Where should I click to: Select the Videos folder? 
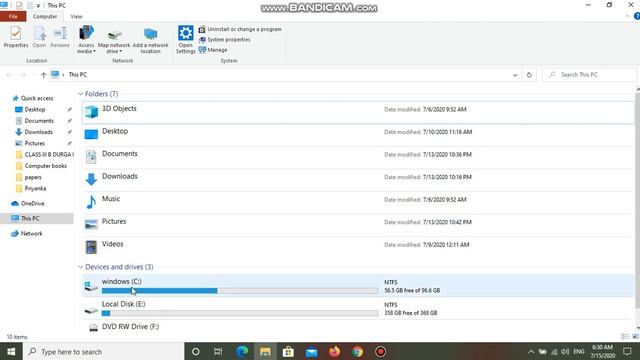tap(358, 247)
